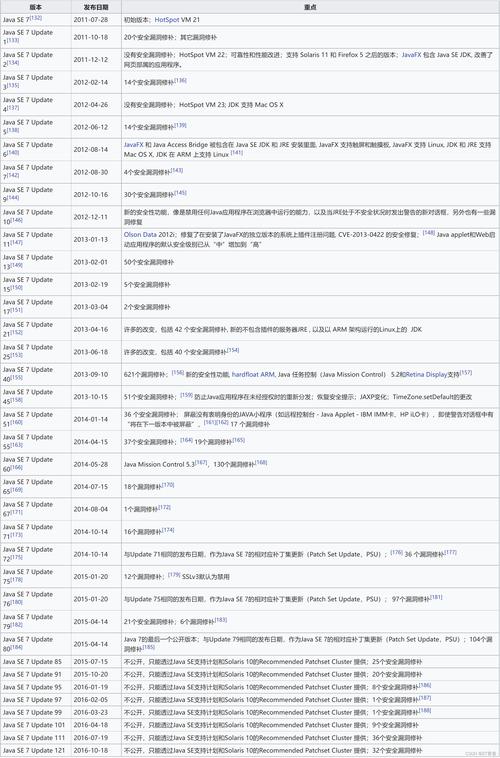The width and height of the screenshot is (500, 758).
Task: Select the Java SE 7 Update 101 cell
Action: click(34, 725)
